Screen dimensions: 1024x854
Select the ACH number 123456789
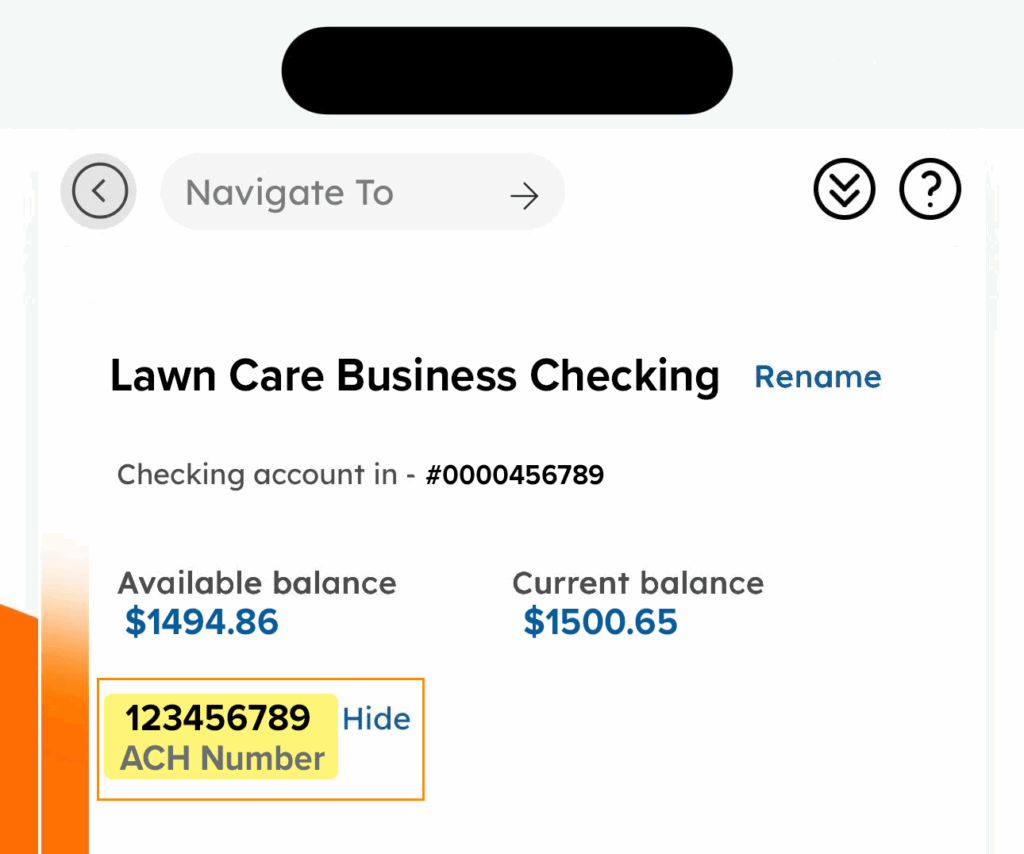pos(217,718)
